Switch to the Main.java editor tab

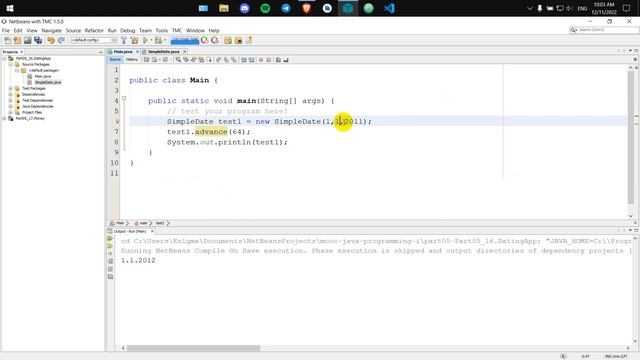pyautogui.click(x=123, y=52)
